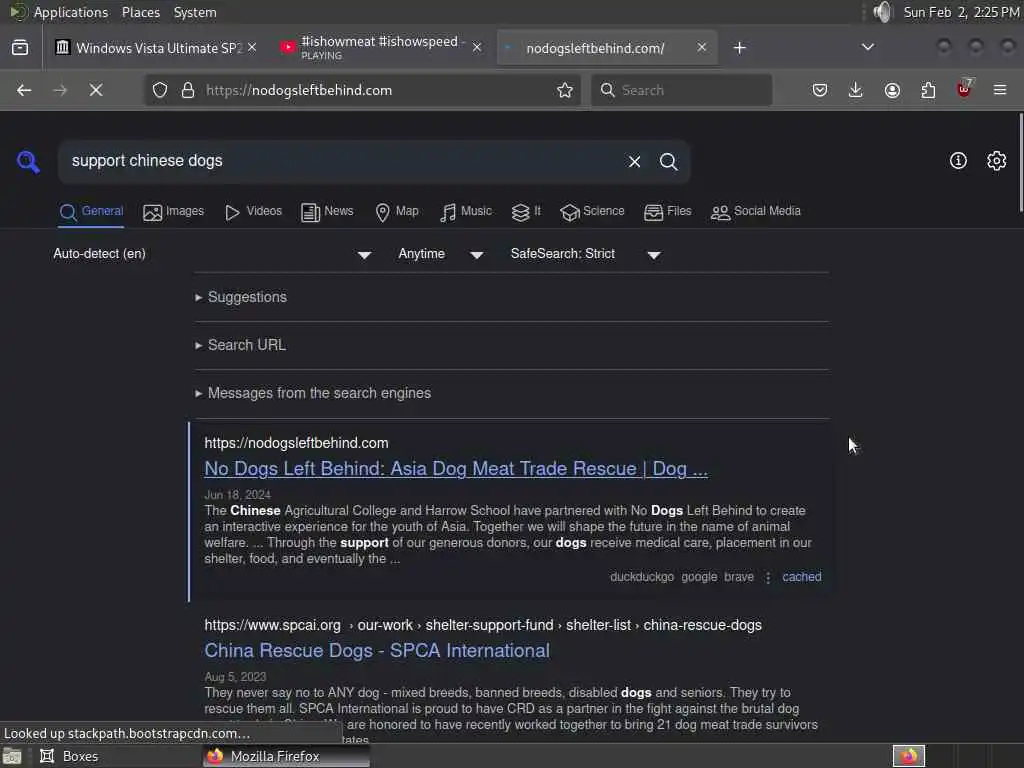Expand Messages from the search engines
This screenshot has width=1024, height=768.
click(x=313, y=393)
